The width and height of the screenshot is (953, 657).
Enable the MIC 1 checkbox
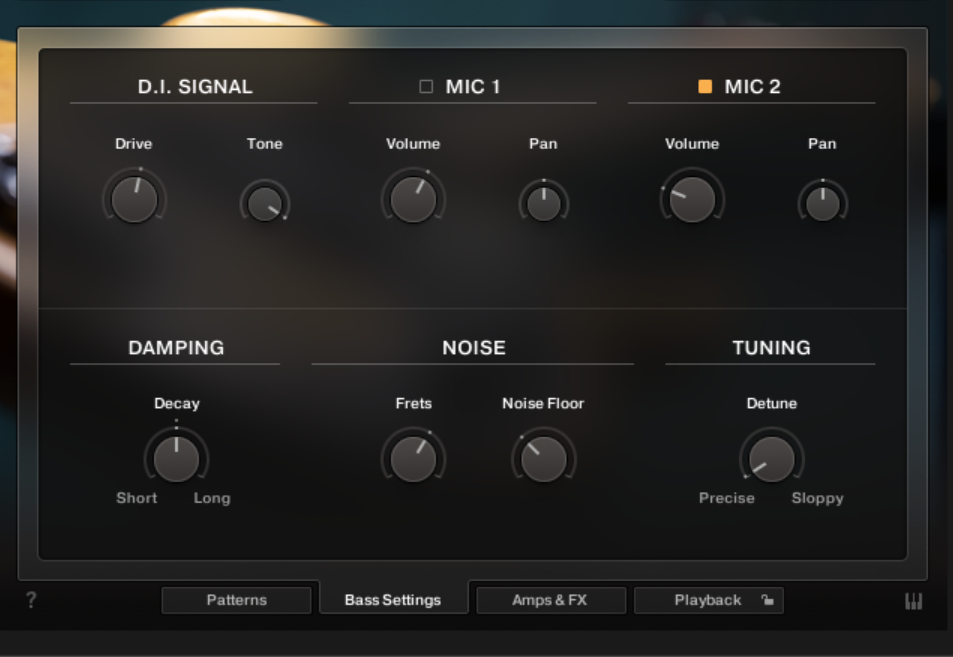tap(426, 86)
